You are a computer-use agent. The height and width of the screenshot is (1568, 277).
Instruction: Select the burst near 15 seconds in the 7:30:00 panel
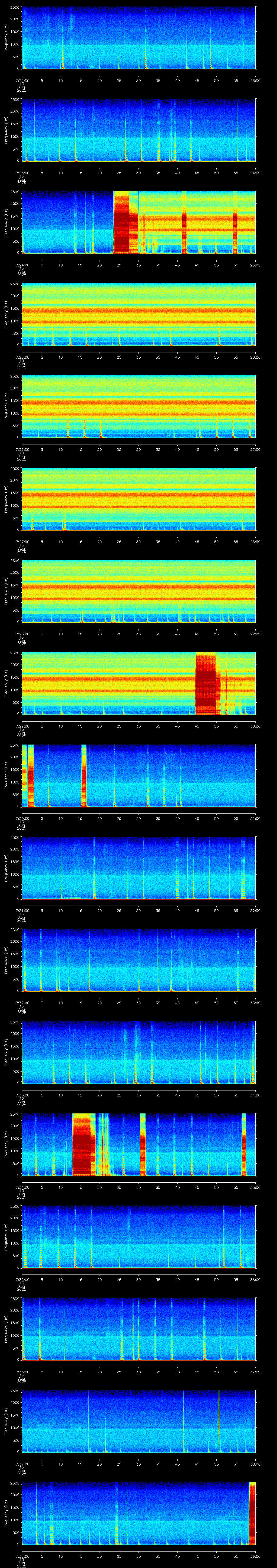click(x=84, y=776)
